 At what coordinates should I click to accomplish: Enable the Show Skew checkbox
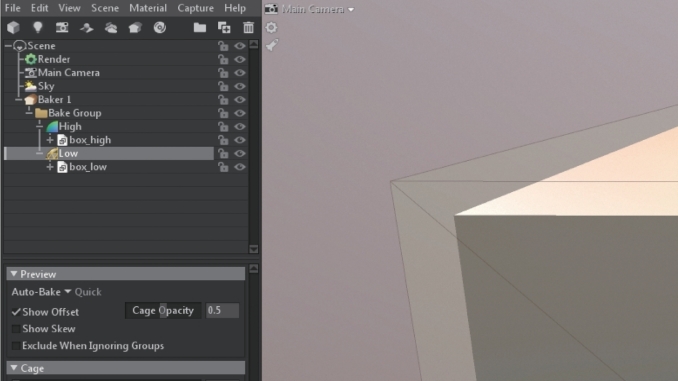click(16, 329)
